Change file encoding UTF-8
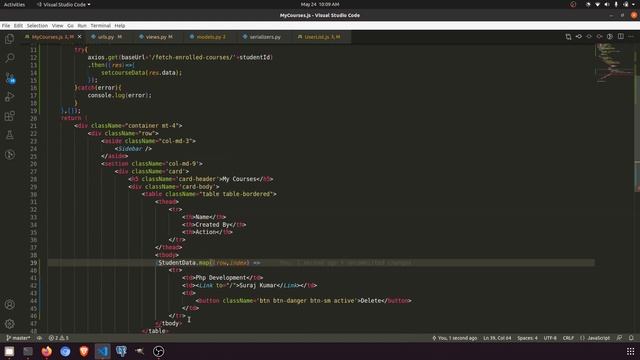The height and width of the screenshot is (360, 640). click(x=550, y=338)
